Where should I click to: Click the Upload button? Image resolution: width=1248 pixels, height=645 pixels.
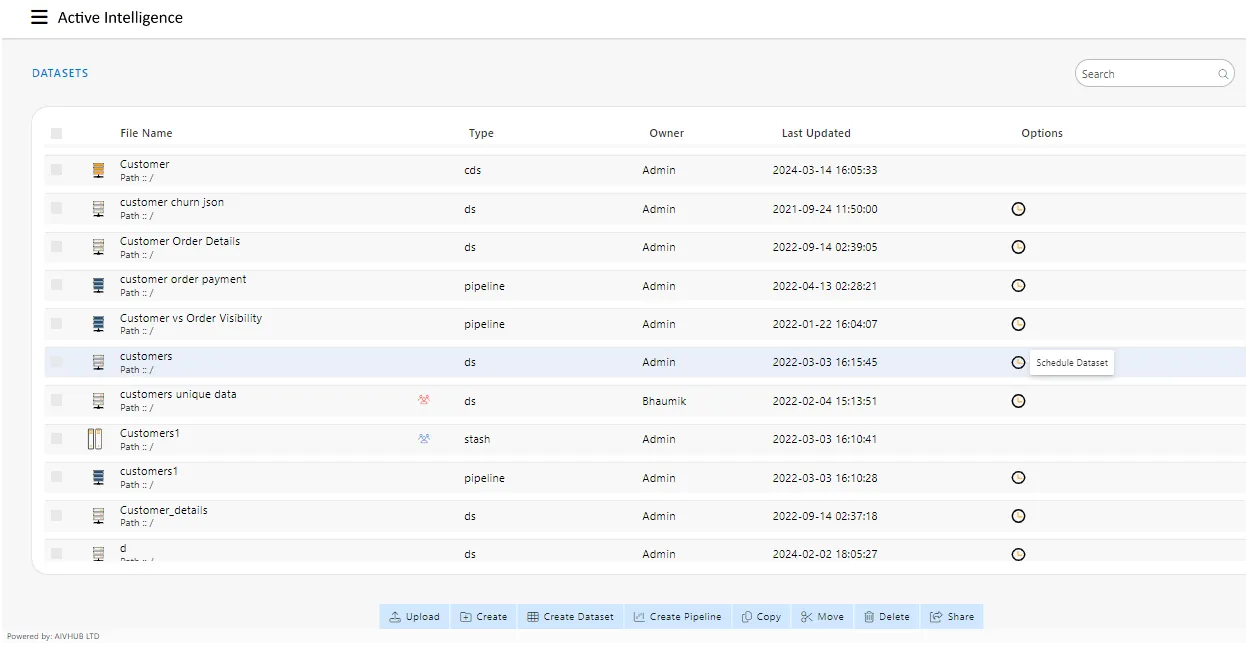click(x=414, y=617)
